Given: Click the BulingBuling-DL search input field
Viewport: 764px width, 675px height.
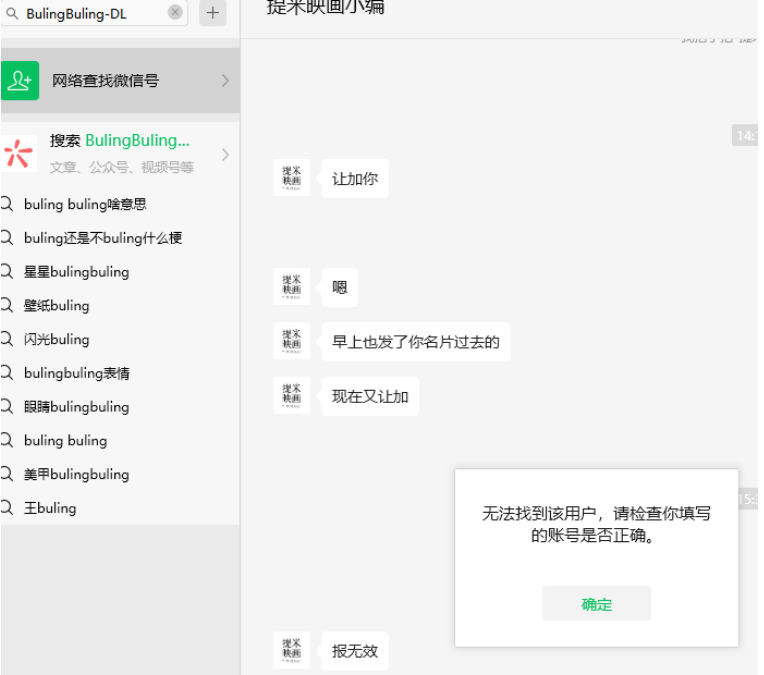Looking at the screenshot, I should [95, 13].
